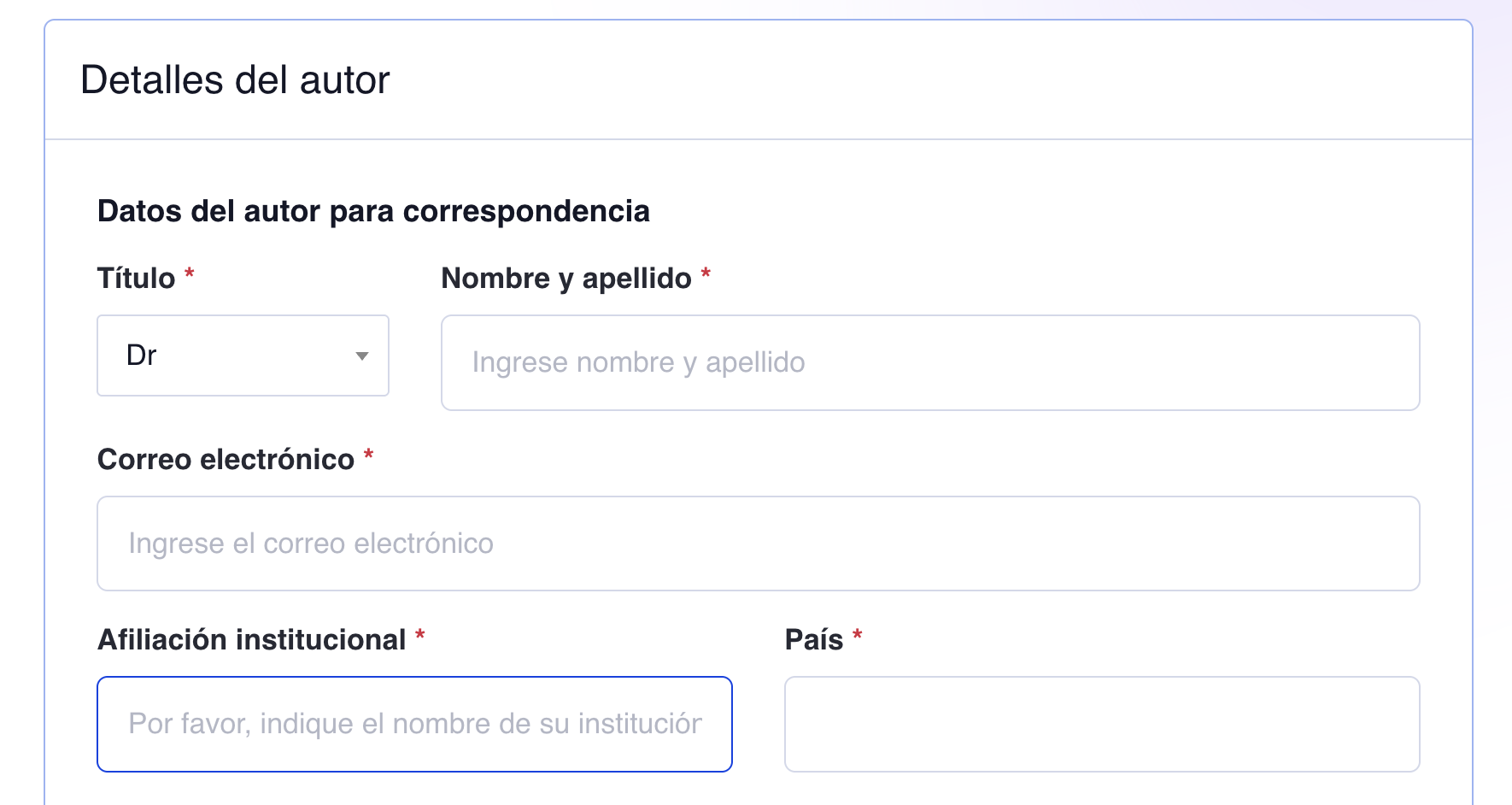This screenshot has height=805, width=1512.
Task: Click the 'Afiliación institucional' label
Action: tap(252, 638)
